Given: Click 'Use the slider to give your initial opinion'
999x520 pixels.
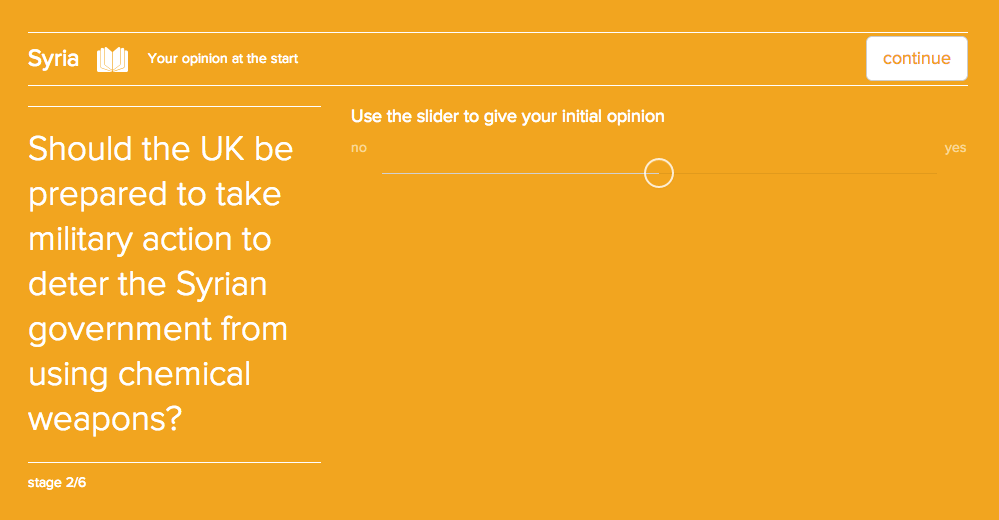Looking at the screenshot, I should pyautogui.click(x=507, y=116).
